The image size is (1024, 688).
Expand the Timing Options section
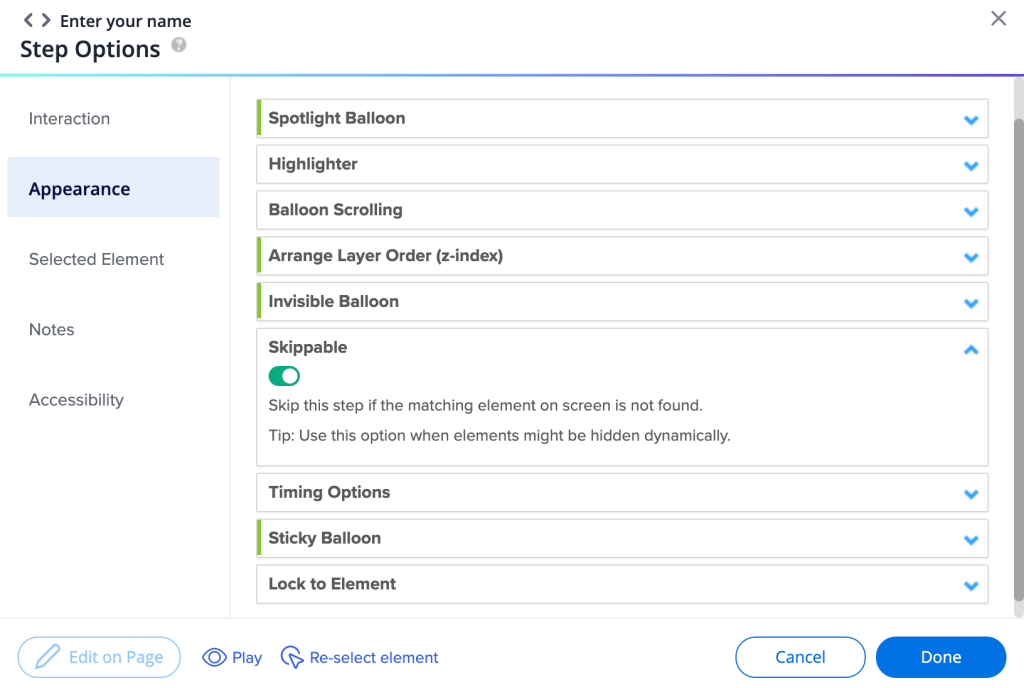click(x=970, y=494)
